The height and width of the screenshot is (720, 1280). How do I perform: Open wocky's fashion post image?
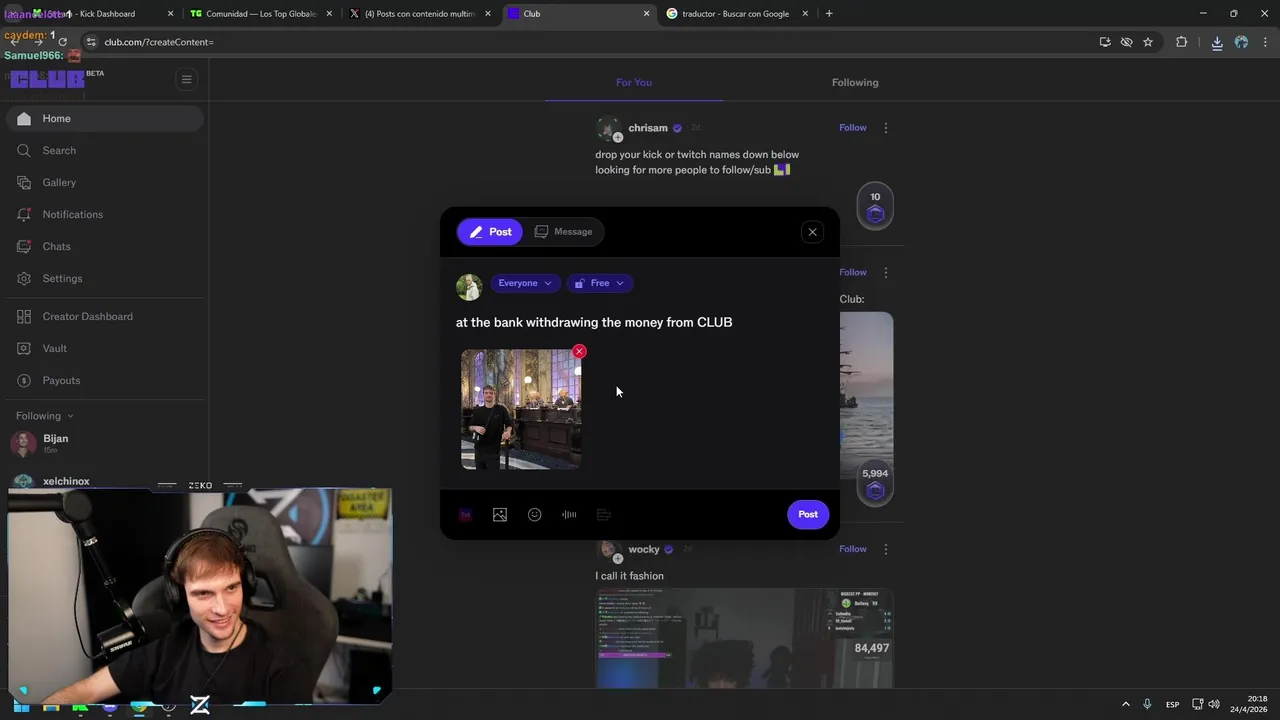point(745,639)
